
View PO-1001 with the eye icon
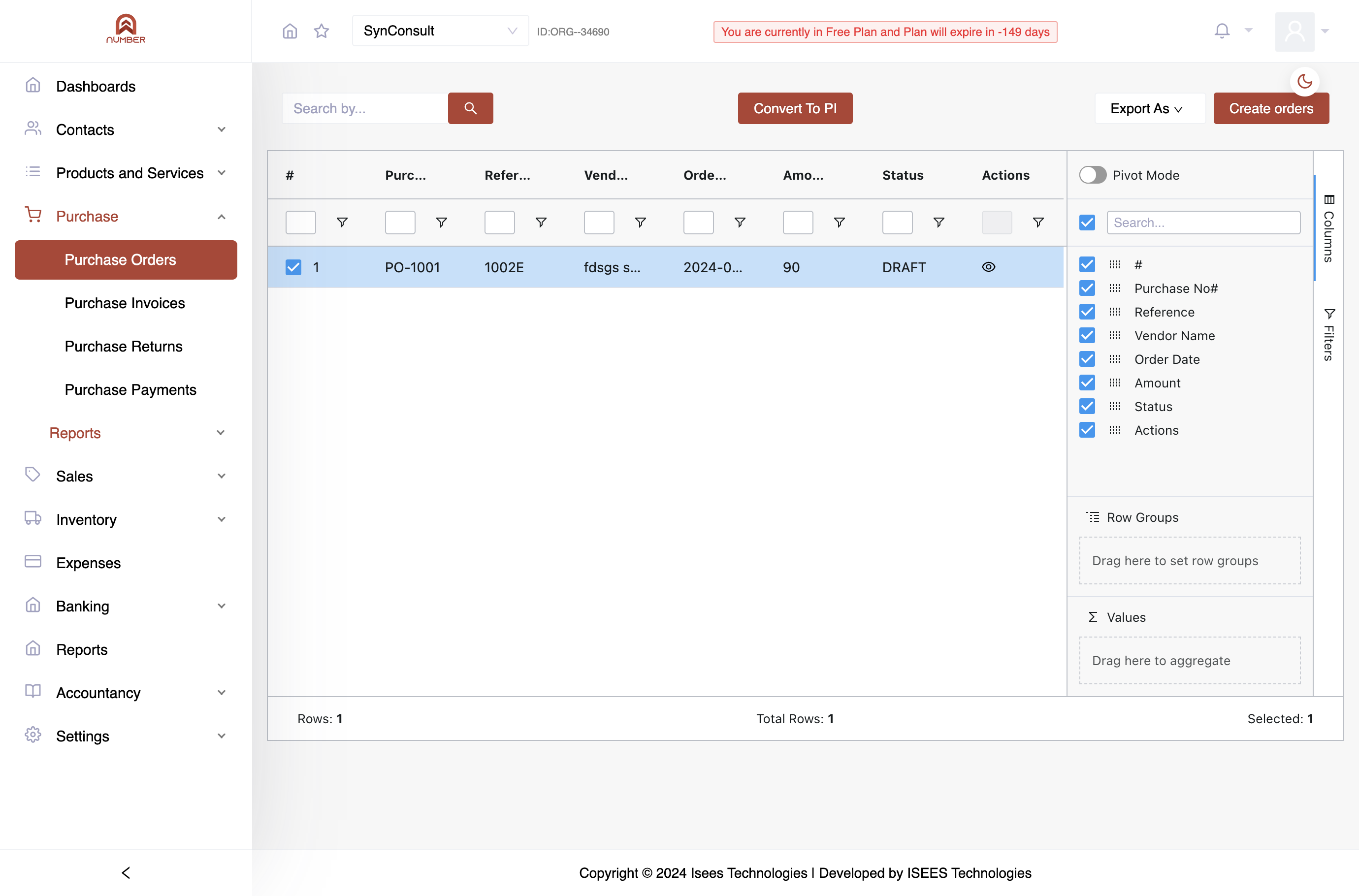(988, 267)
